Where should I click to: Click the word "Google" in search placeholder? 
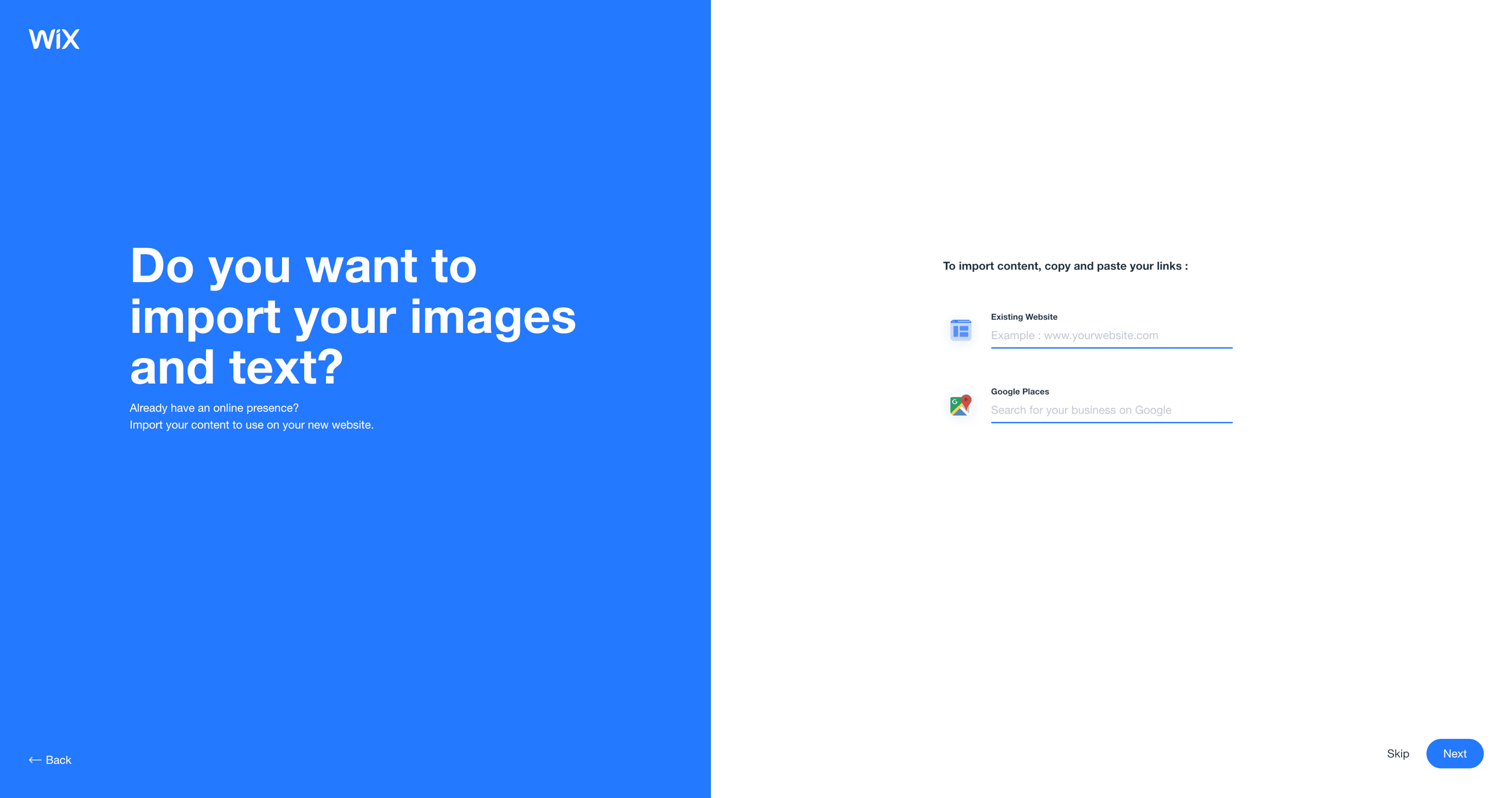tap(1153, 410)
